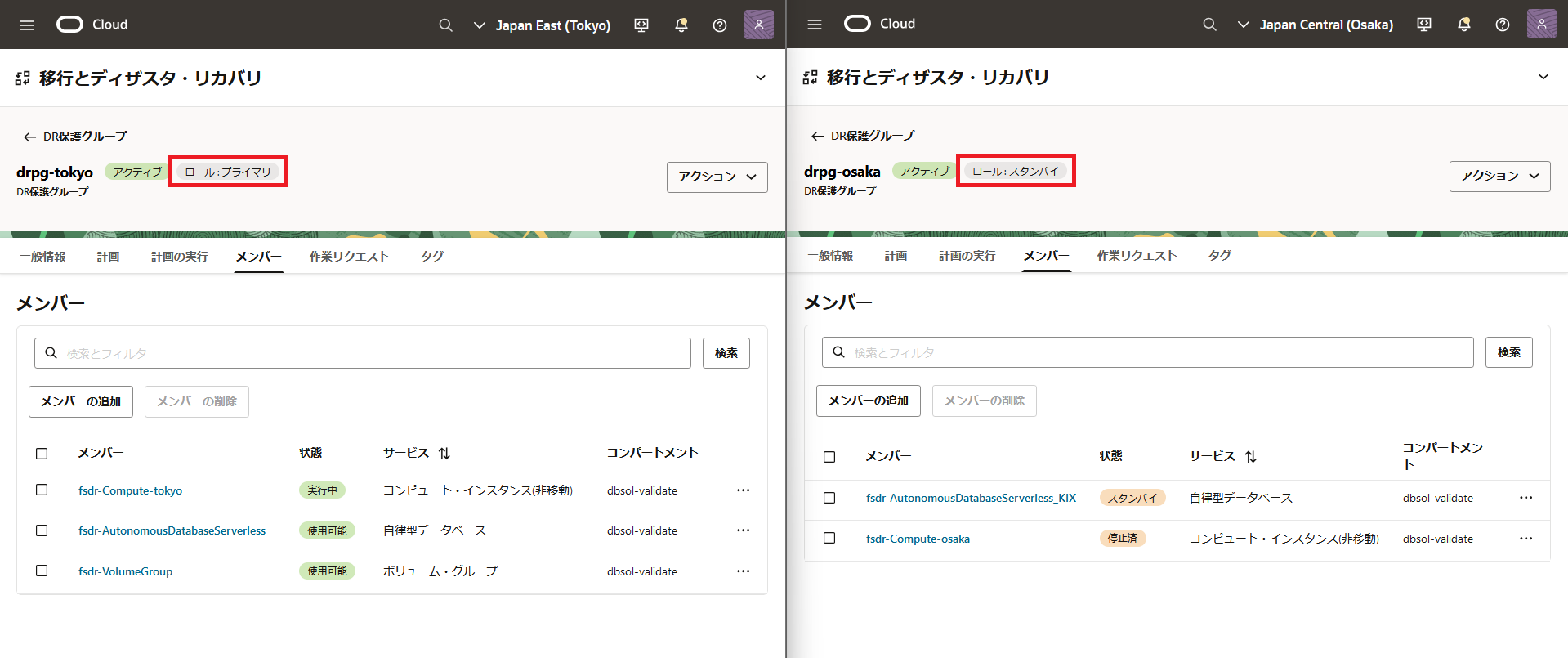The height and width of the screenshot is (658, 1568).
Task: Open help icon in Tokyo window
Action: [720, 25]
